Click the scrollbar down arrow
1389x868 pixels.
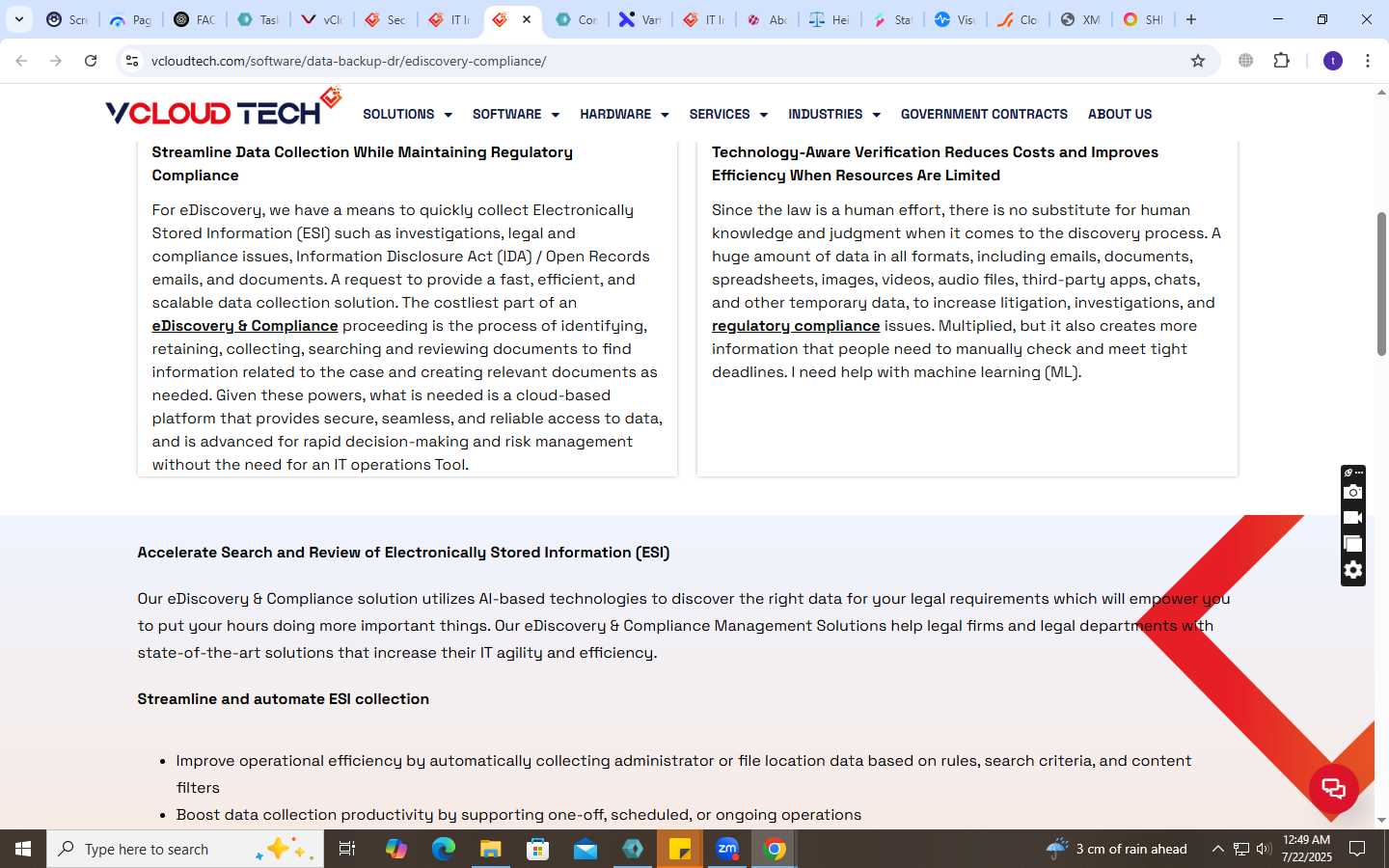pos(1381,821)
